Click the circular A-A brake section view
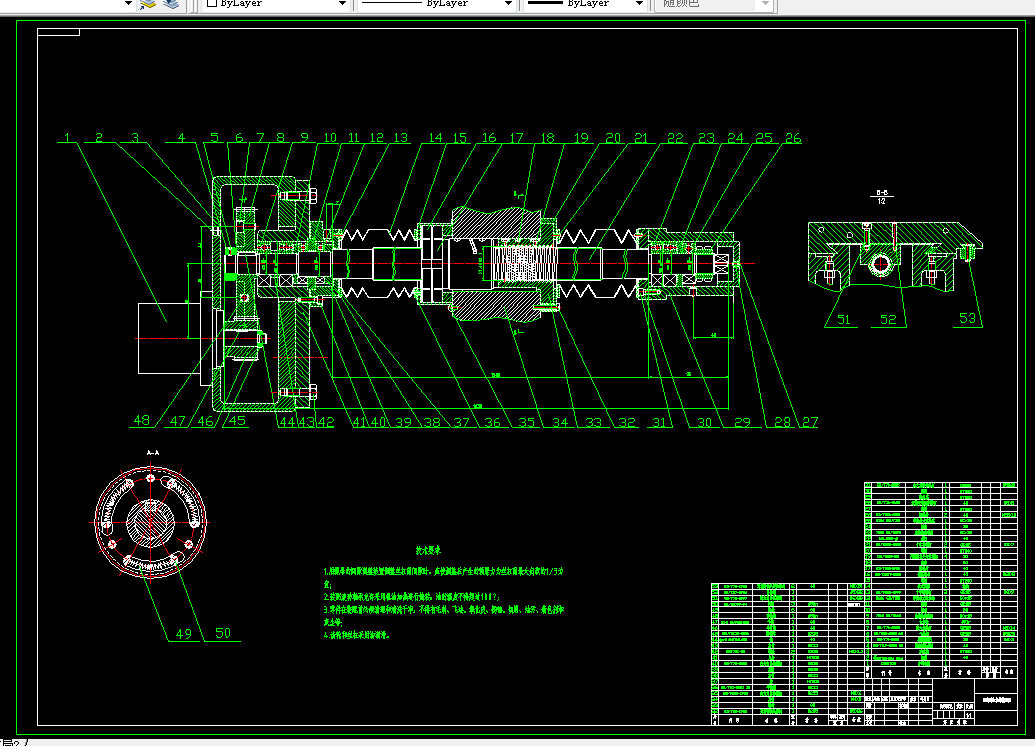Viewport: 1035px width, 746px height. click(x=150, y=522)
